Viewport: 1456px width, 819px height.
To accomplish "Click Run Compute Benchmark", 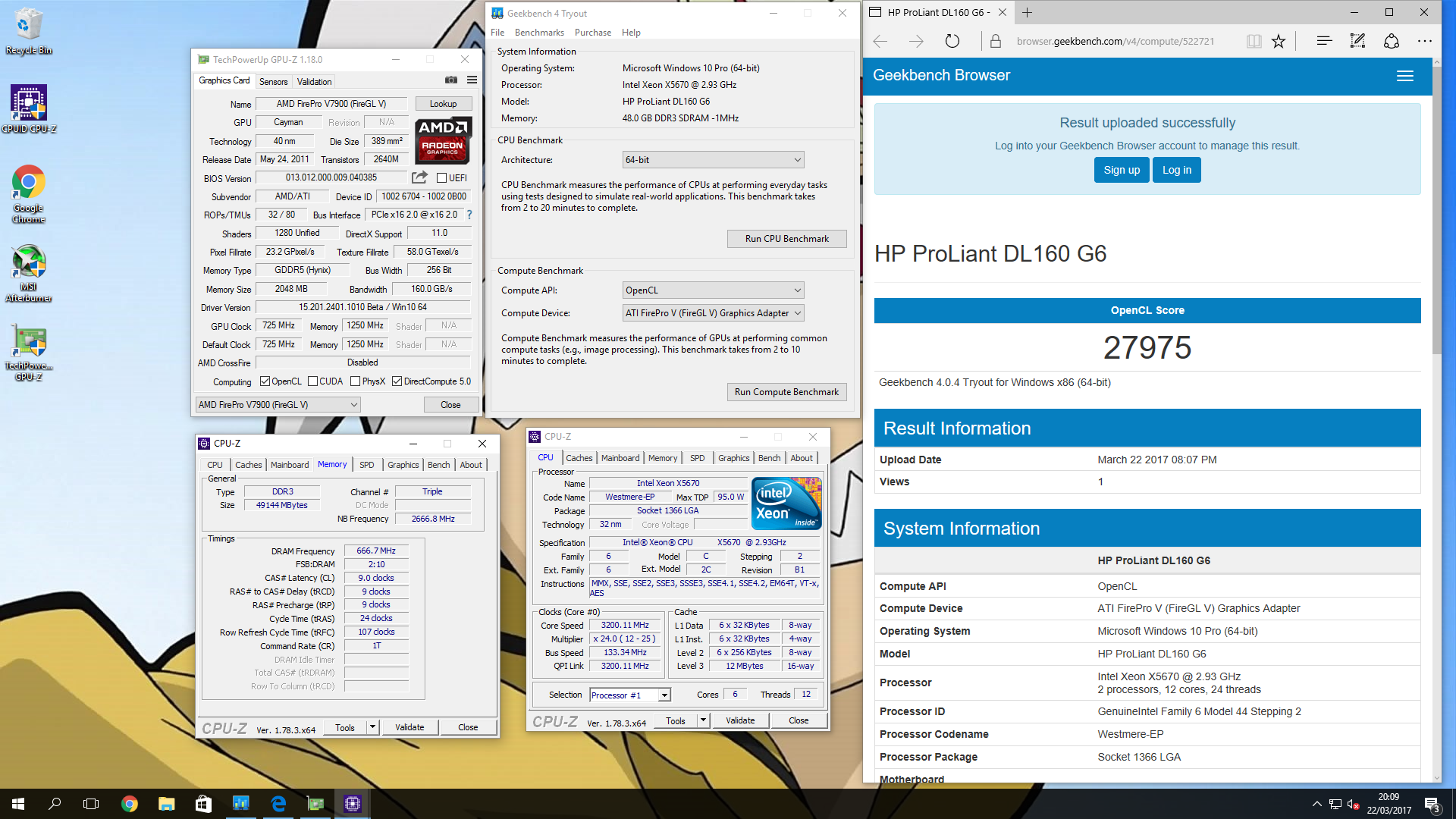I will pyautogui.click(x=786, y=392).
